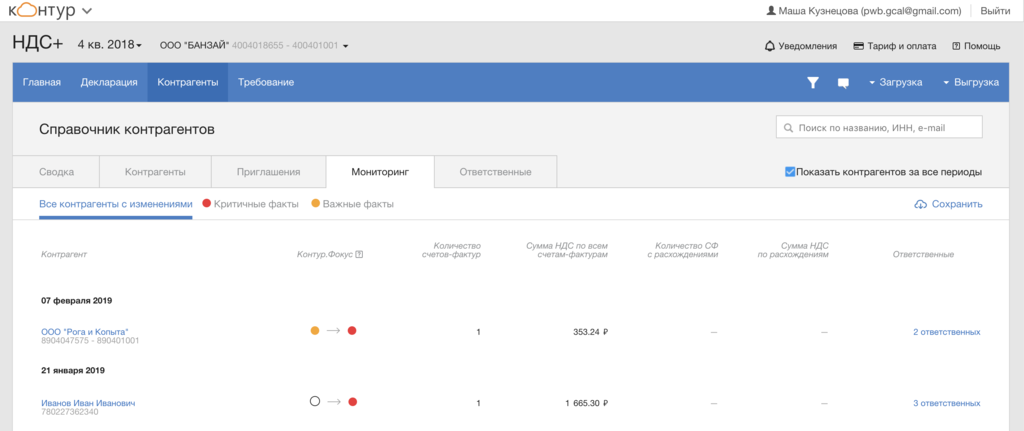Select the Контрагенты item in blue navbar
This screenshot has width=1024, height=431.
pos(187,82)
